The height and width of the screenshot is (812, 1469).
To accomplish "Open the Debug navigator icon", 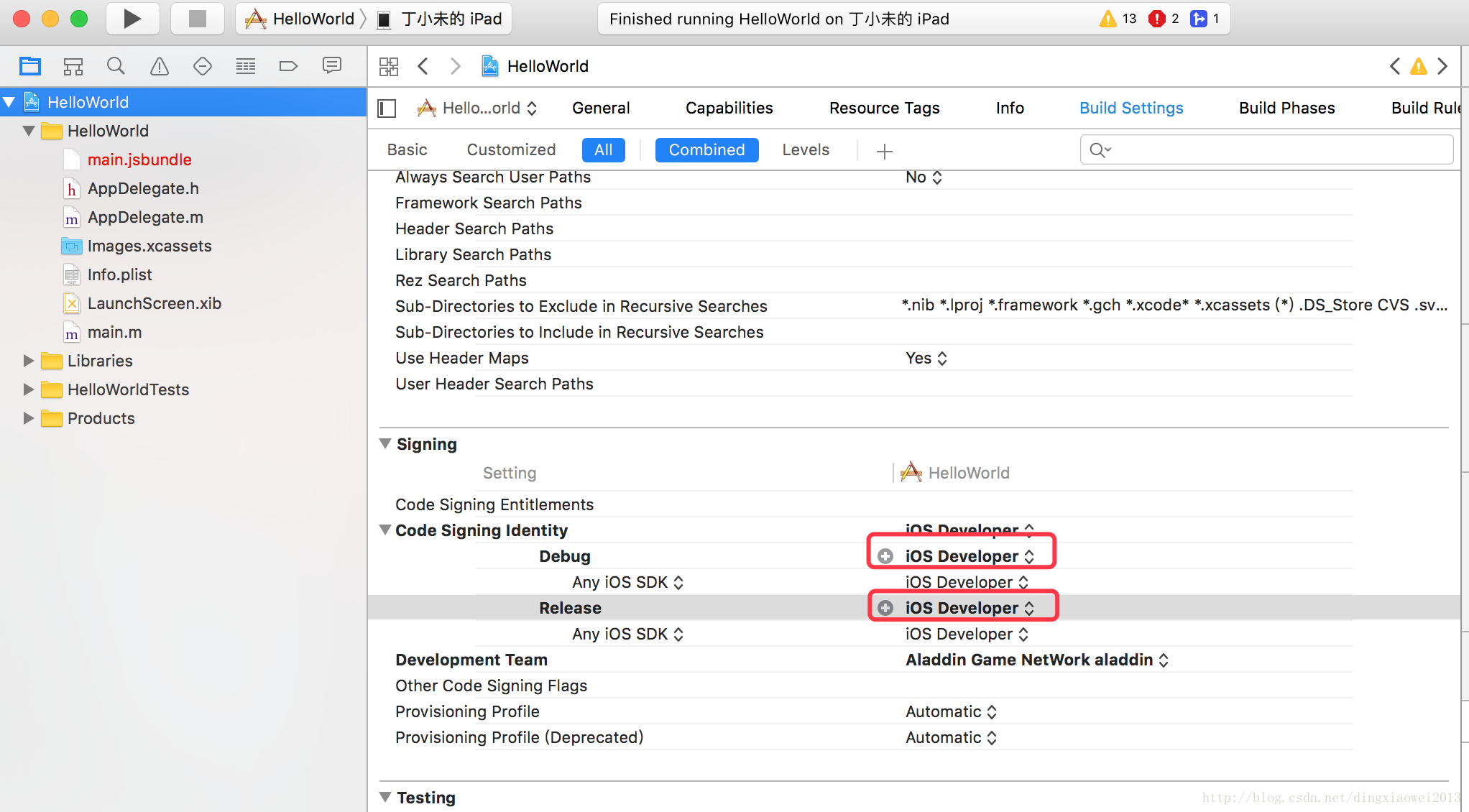I will coord(246,66).
